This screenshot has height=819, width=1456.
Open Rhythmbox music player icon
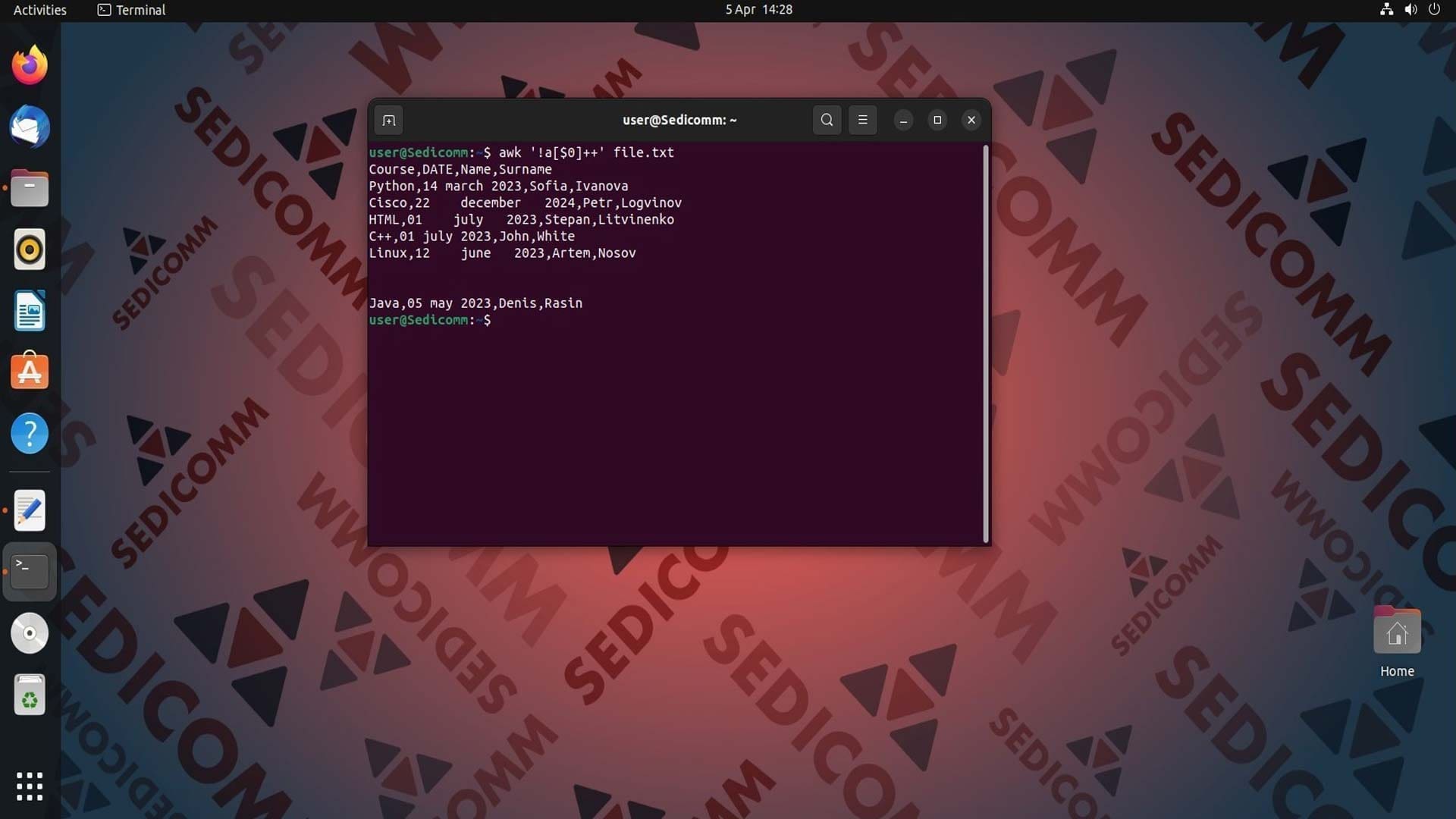[30, 249]
